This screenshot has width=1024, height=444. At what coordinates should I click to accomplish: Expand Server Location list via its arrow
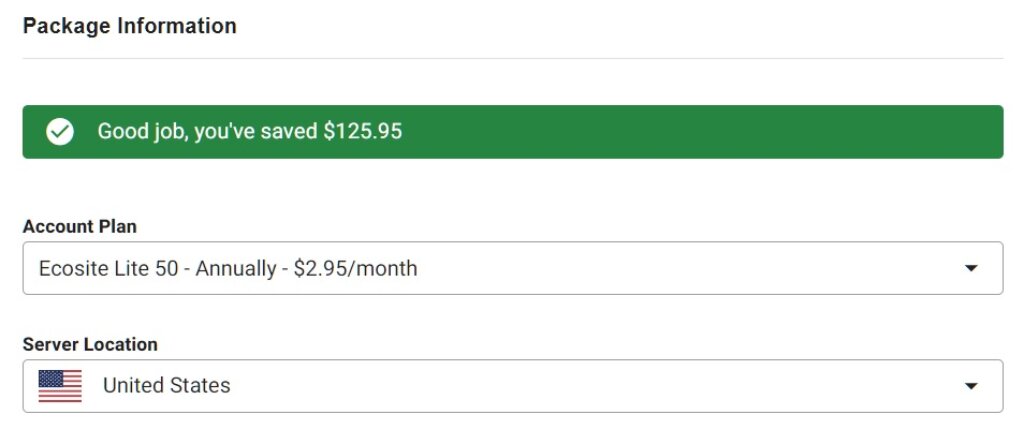(x=971, y=386)
